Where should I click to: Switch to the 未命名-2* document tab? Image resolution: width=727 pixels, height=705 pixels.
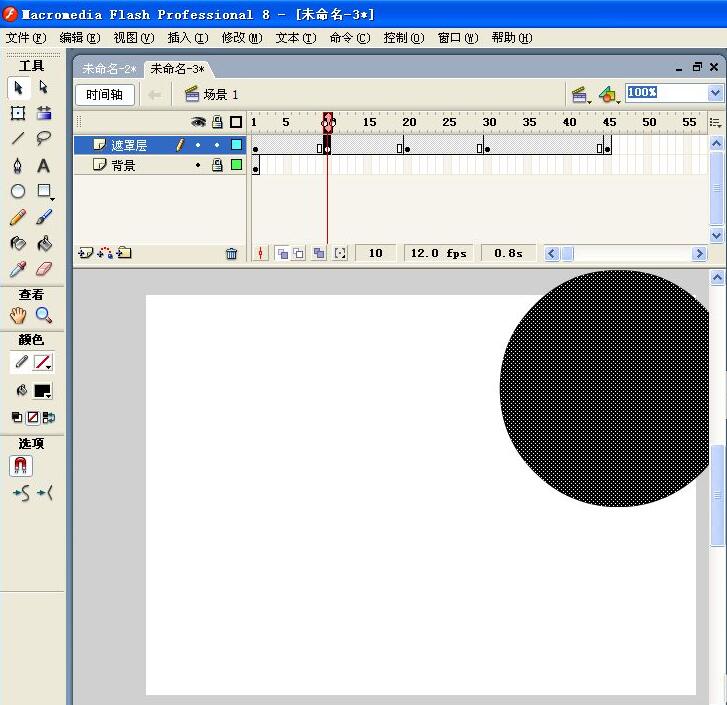[x=109, y=69]
